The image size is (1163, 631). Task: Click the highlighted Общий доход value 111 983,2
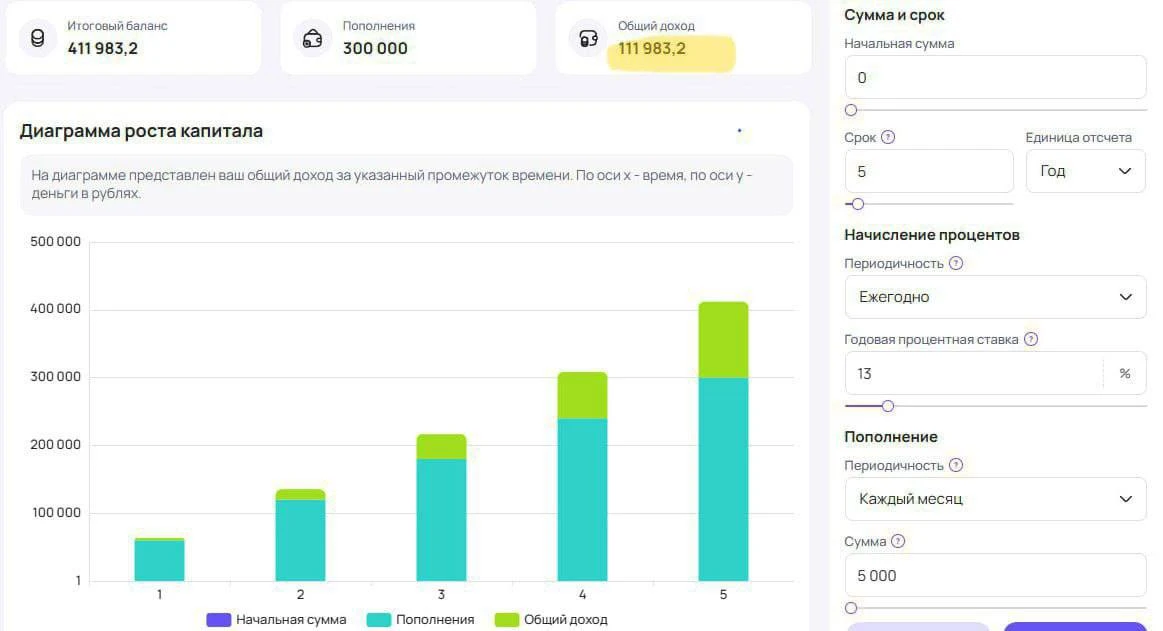tap(652, 49)
